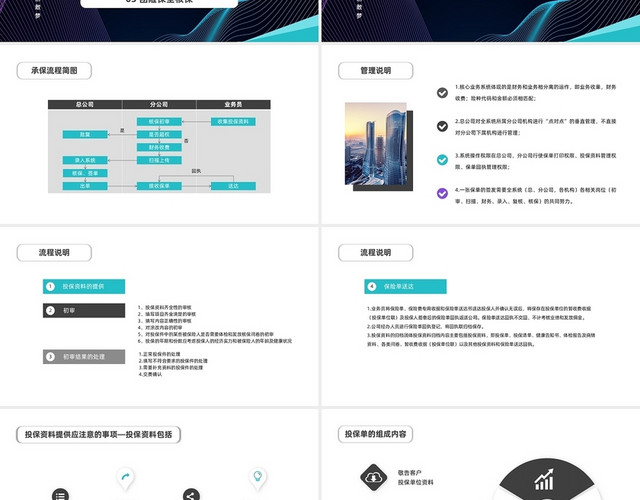Click the 保险单送达 teal step bar

(x=405, y=287)
